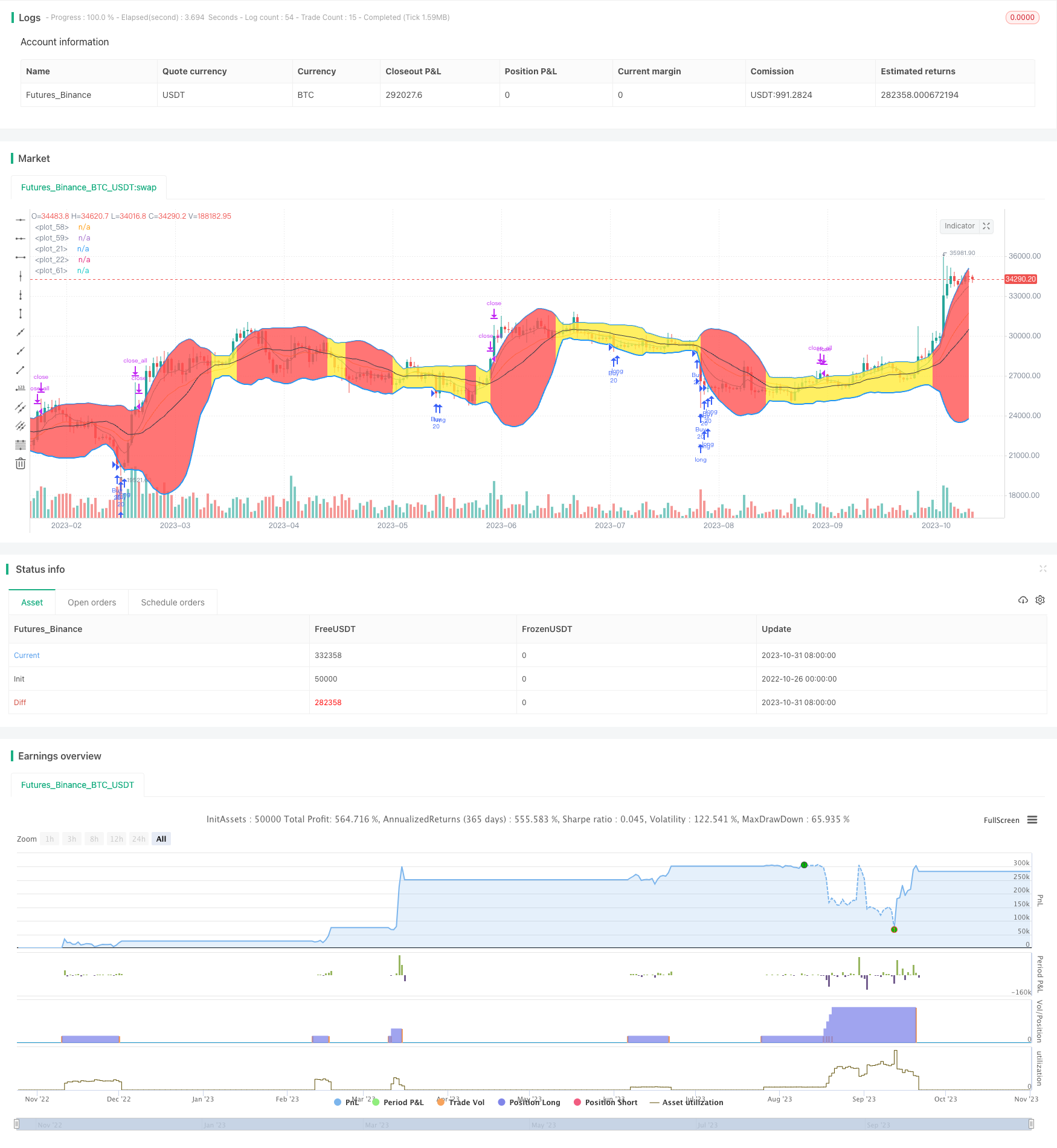
Task: Click the plot_21 indicator legend entry
Action: 62,249
